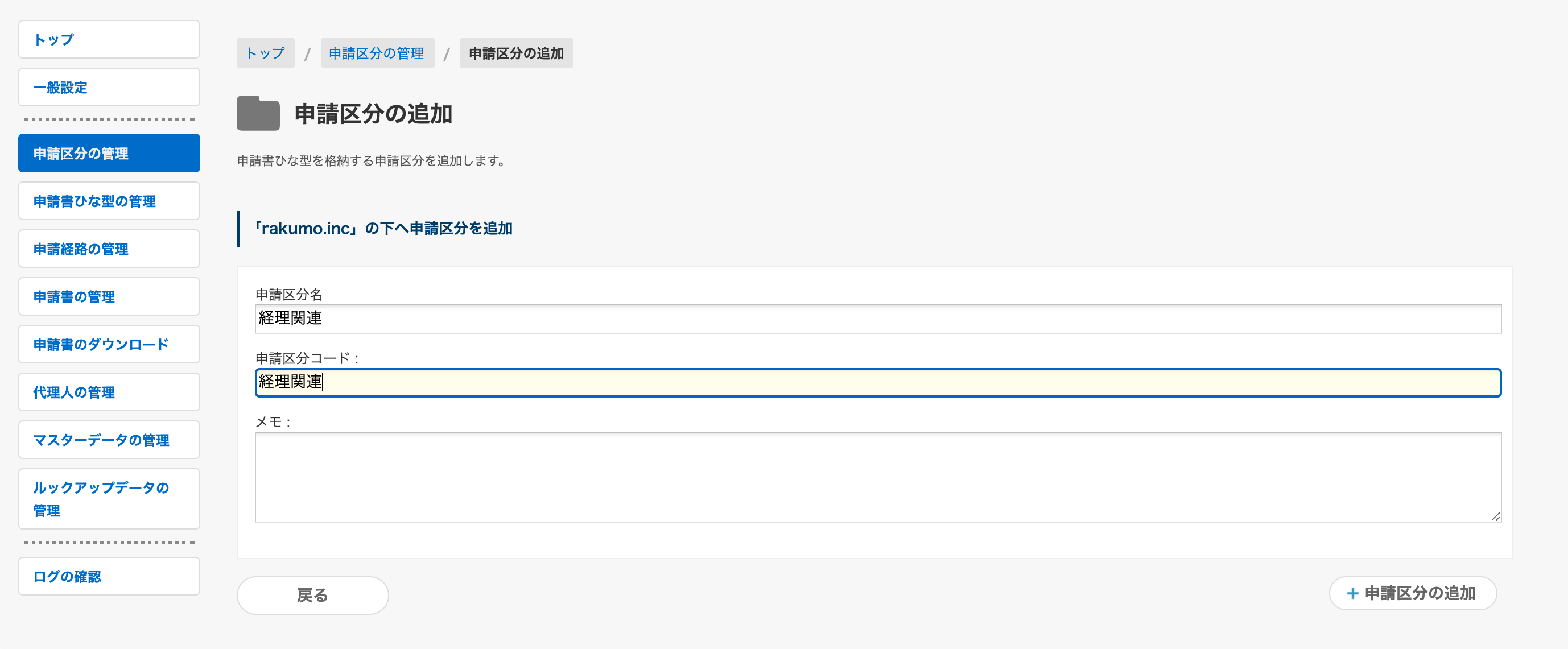
Task: Navigate to 申請書の管理
Action: click(109, 296)
